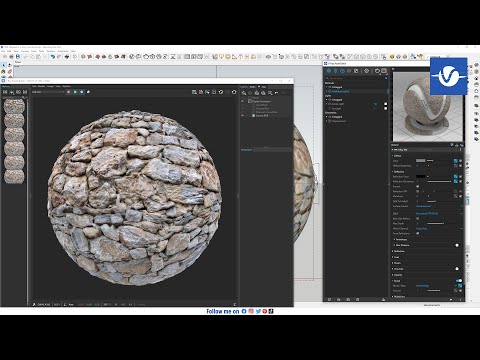Click third icon in History panel toolbar
Screen dimensions: 480x360
point(18,92)
